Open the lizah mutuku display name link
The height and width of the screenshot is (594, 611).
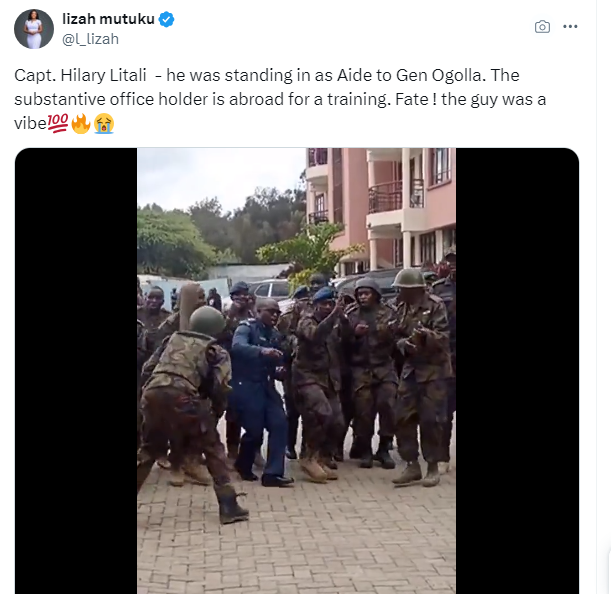tap(108, 19)
